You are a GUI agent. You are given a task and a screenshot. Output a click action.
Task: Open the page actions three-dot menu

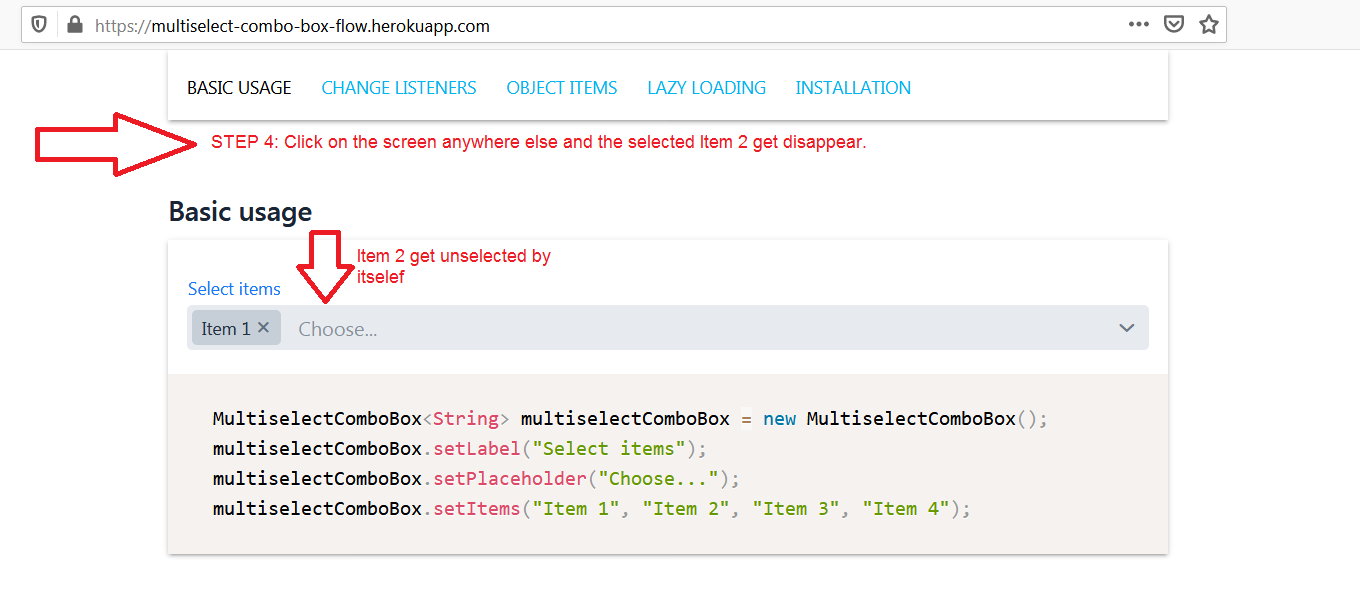click(1138, 25)
